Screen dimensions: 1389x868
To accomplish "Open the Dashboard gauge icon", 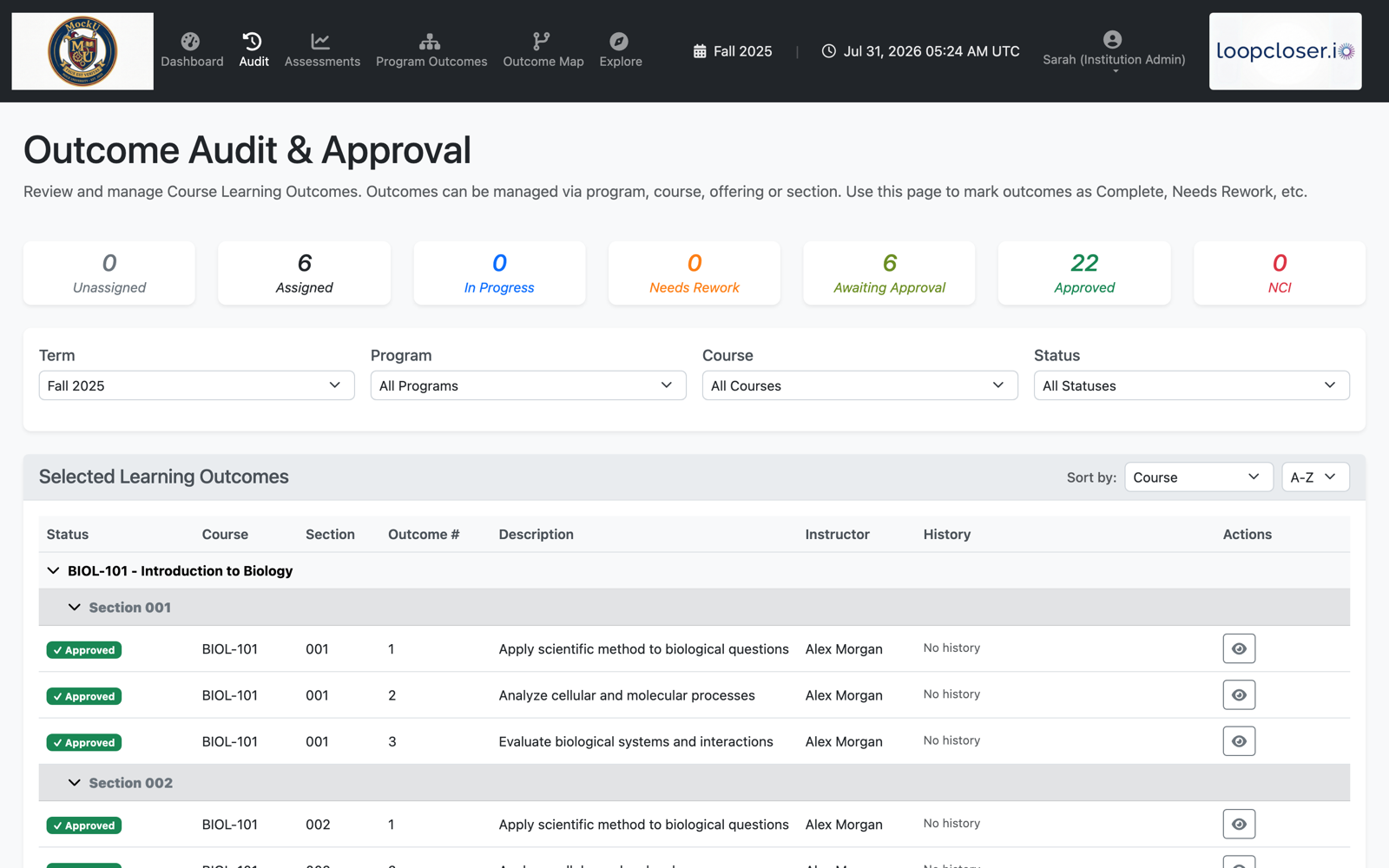I will pos(191,41).
